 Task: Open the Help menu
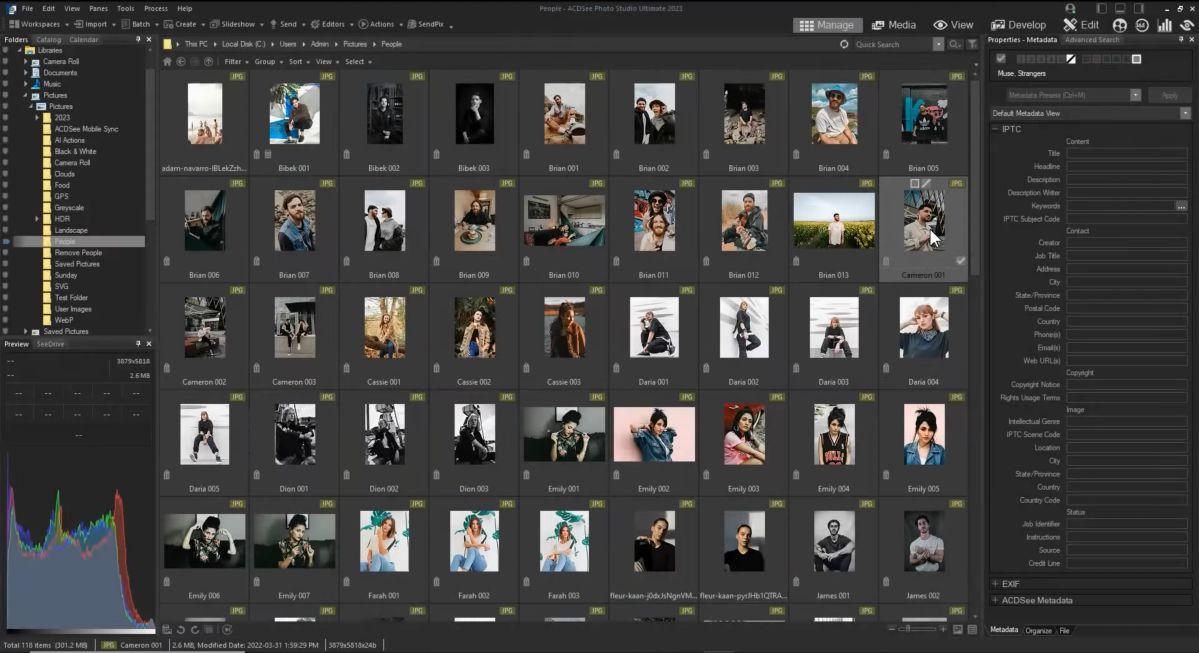tap(184, 8)
